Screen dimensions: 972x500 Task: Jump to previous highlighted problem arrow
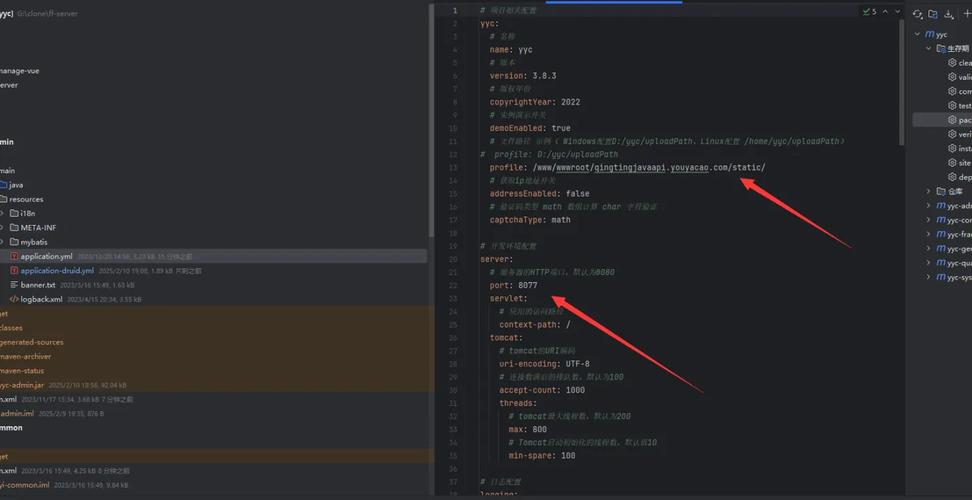pyautogui.click(x=885, y=12)
